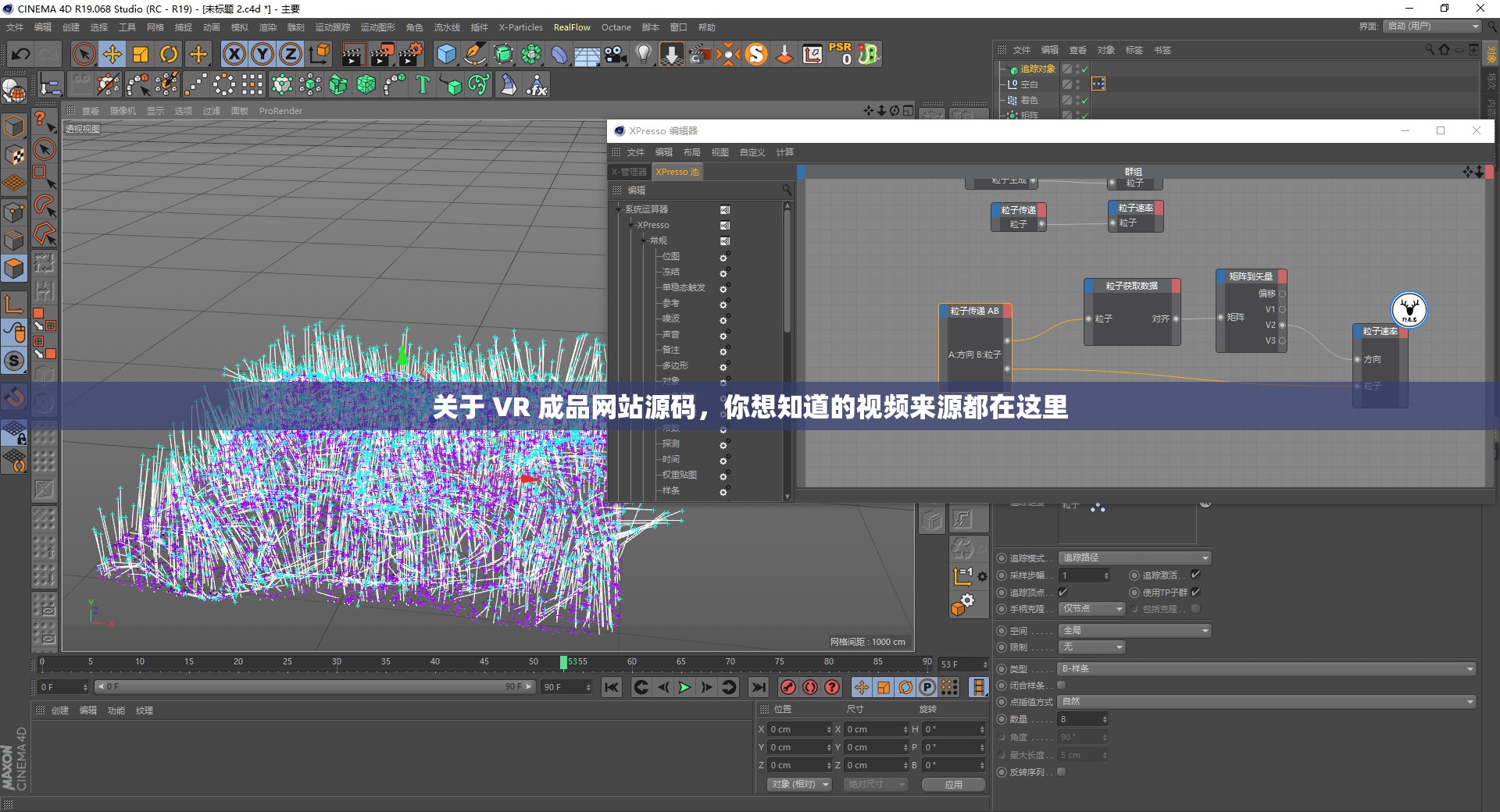Add a Cube primitive object
The height and width of the screenshot is (812, 1500).
click(446, 54)
